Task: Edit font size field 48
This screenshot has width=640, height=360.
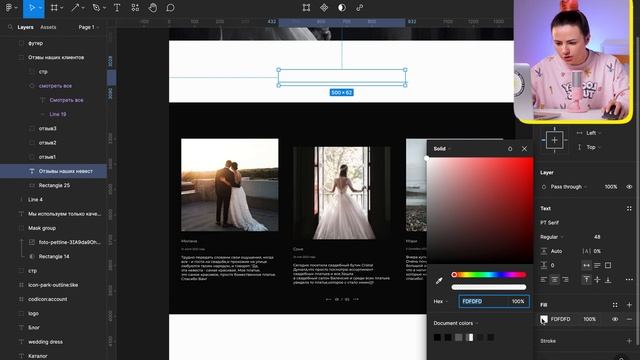Action: coord(597,237)
